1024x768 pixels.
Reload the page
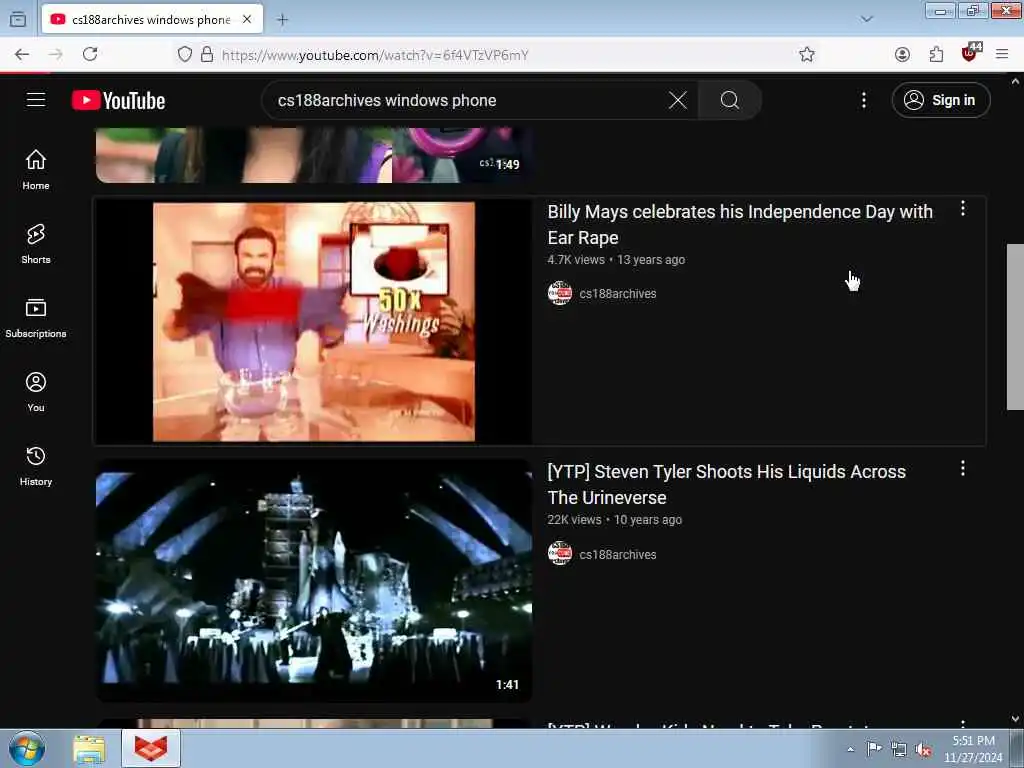(x=90, y=54)
